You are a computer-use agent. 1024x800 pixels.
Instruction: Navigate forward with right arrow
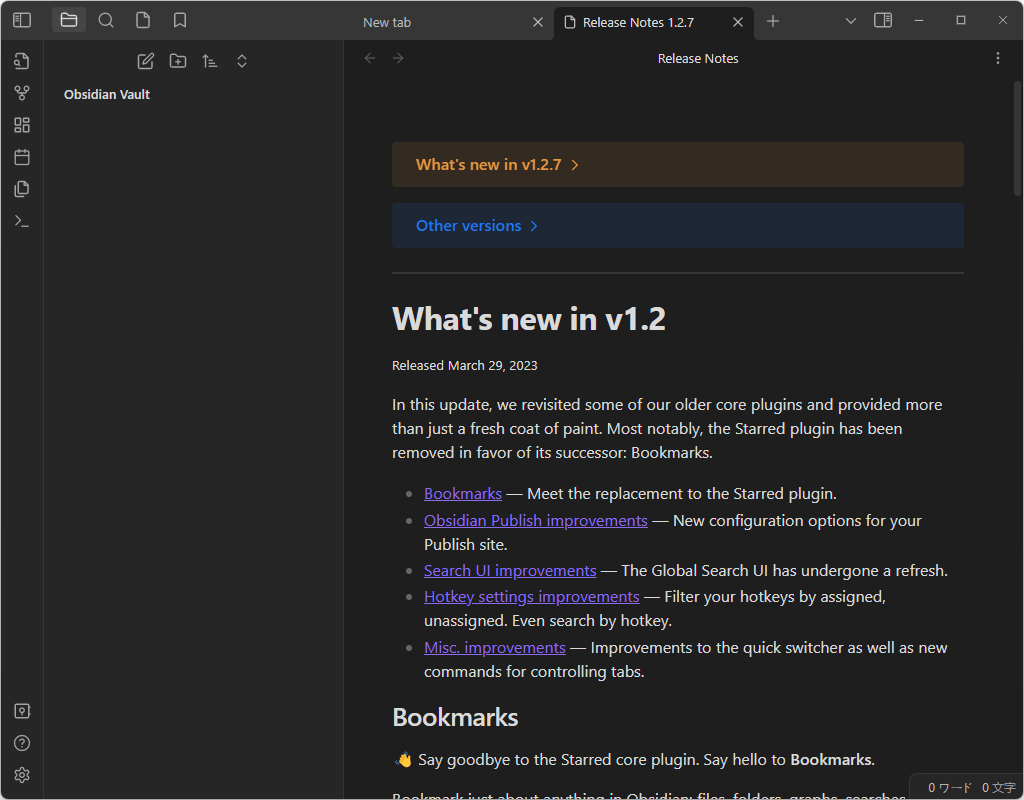click(x=398, y=58)
